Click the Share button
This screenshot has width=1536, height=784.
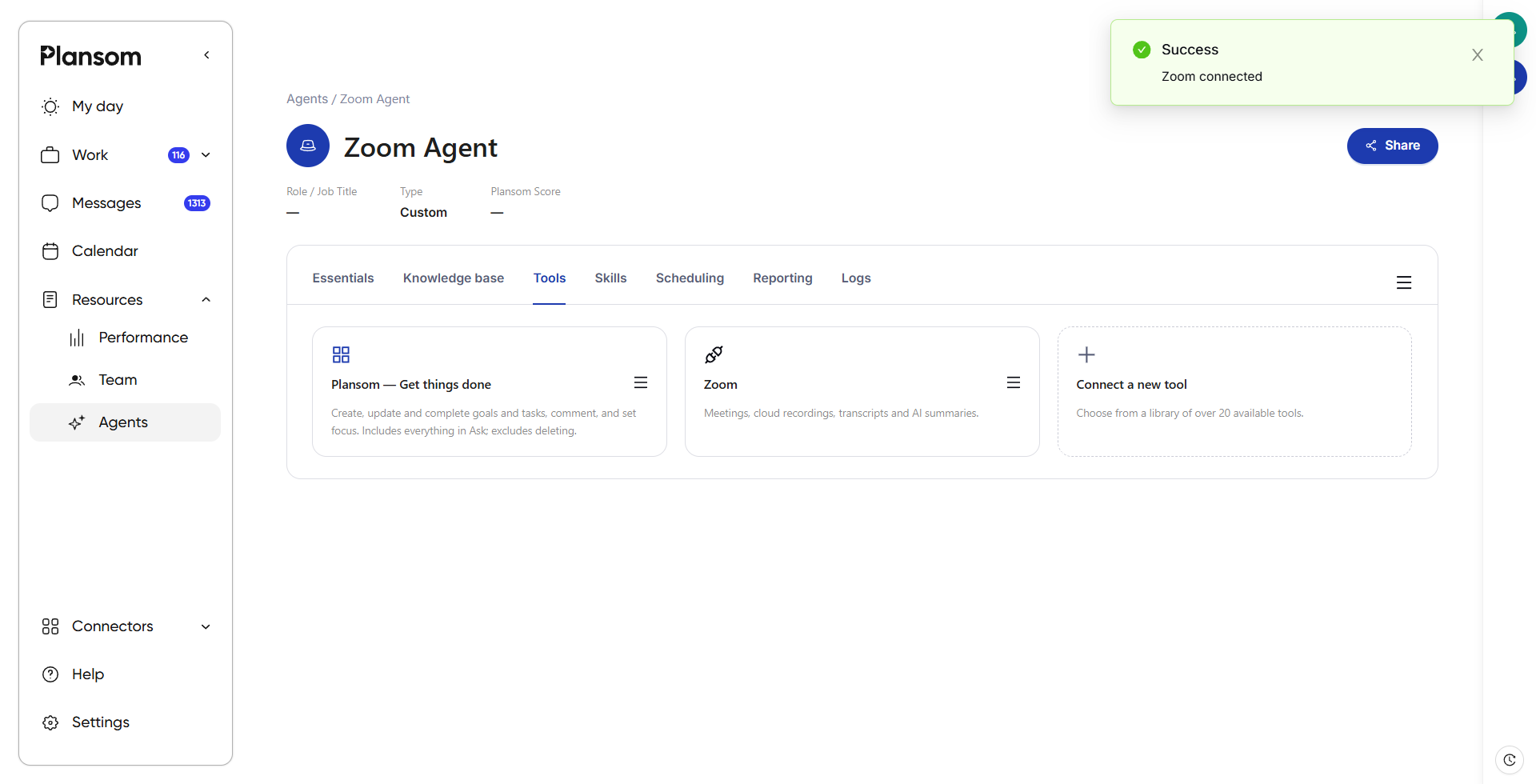pyautogui.click(x=1392, y=146)
